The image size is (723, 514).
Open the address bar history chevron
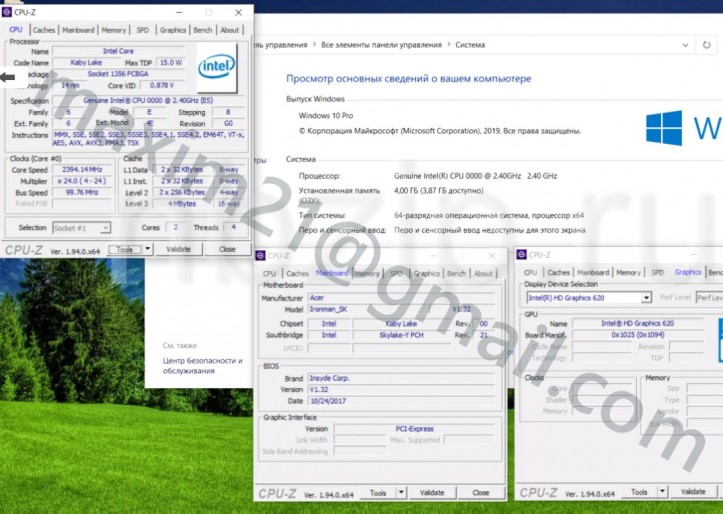685,45
